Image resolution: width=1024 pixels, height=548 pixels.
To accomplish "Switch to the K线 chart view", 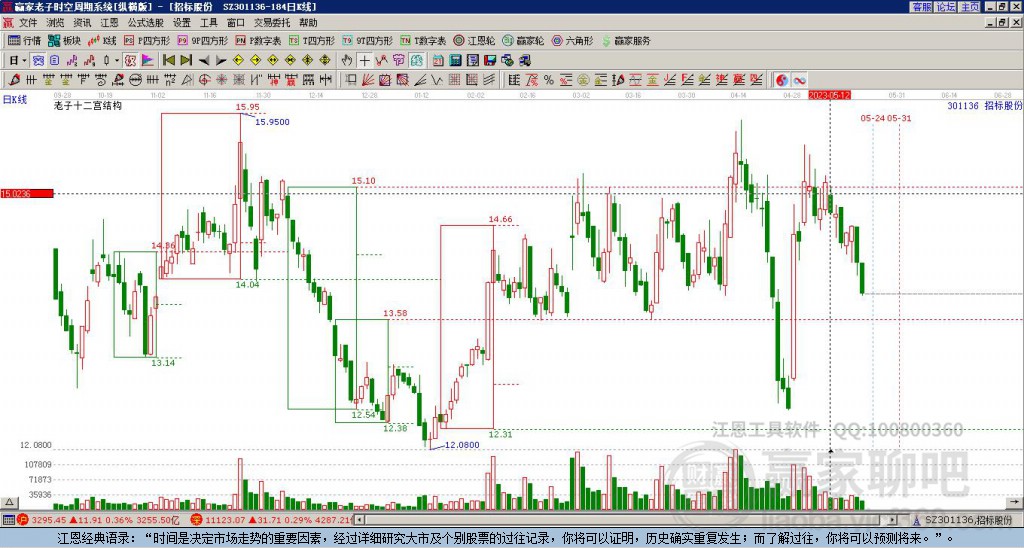I will click(101, 40).
